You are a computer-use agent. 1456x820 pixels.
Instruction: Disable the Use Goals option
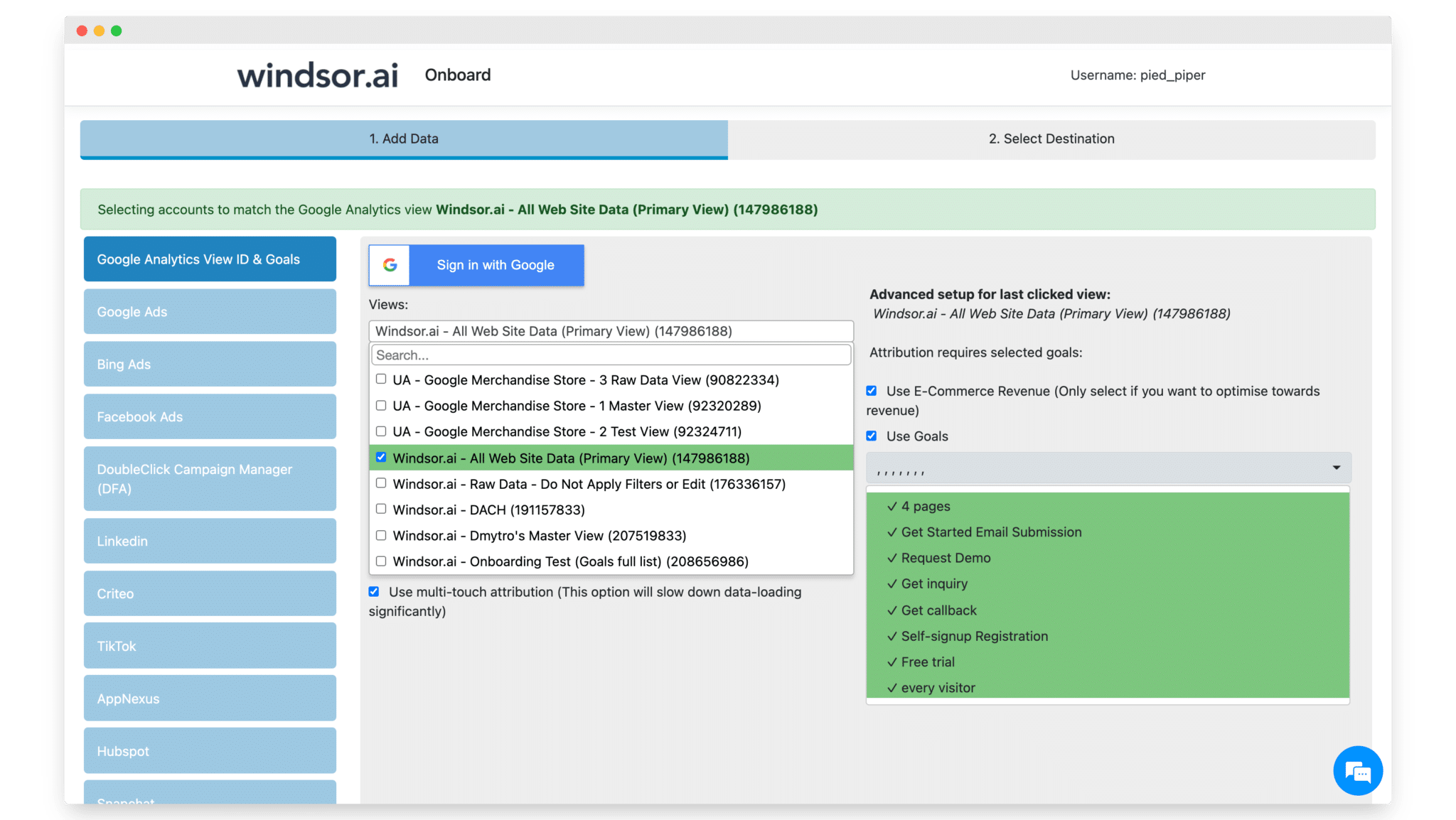[872, 435]
